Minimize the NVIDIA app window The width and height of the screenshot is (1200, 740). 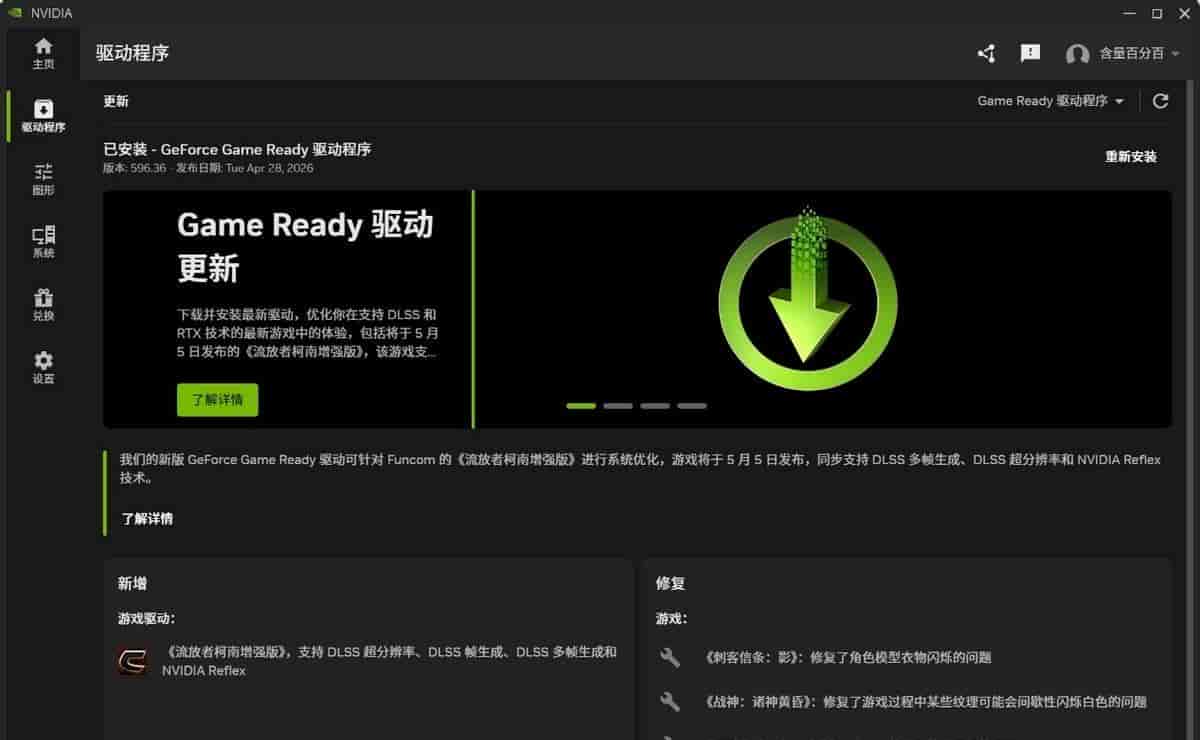pyautogui.click(x=1130, y=13)
